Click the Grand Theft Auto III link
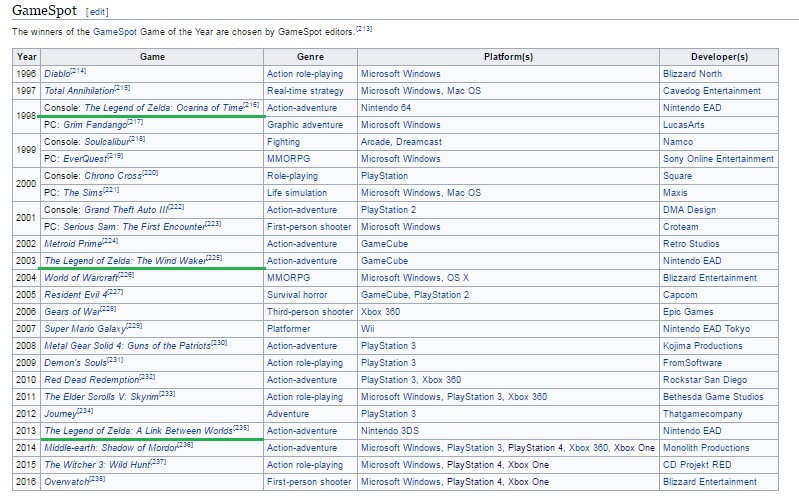799x501 pixels. click(x=124, y=210)
